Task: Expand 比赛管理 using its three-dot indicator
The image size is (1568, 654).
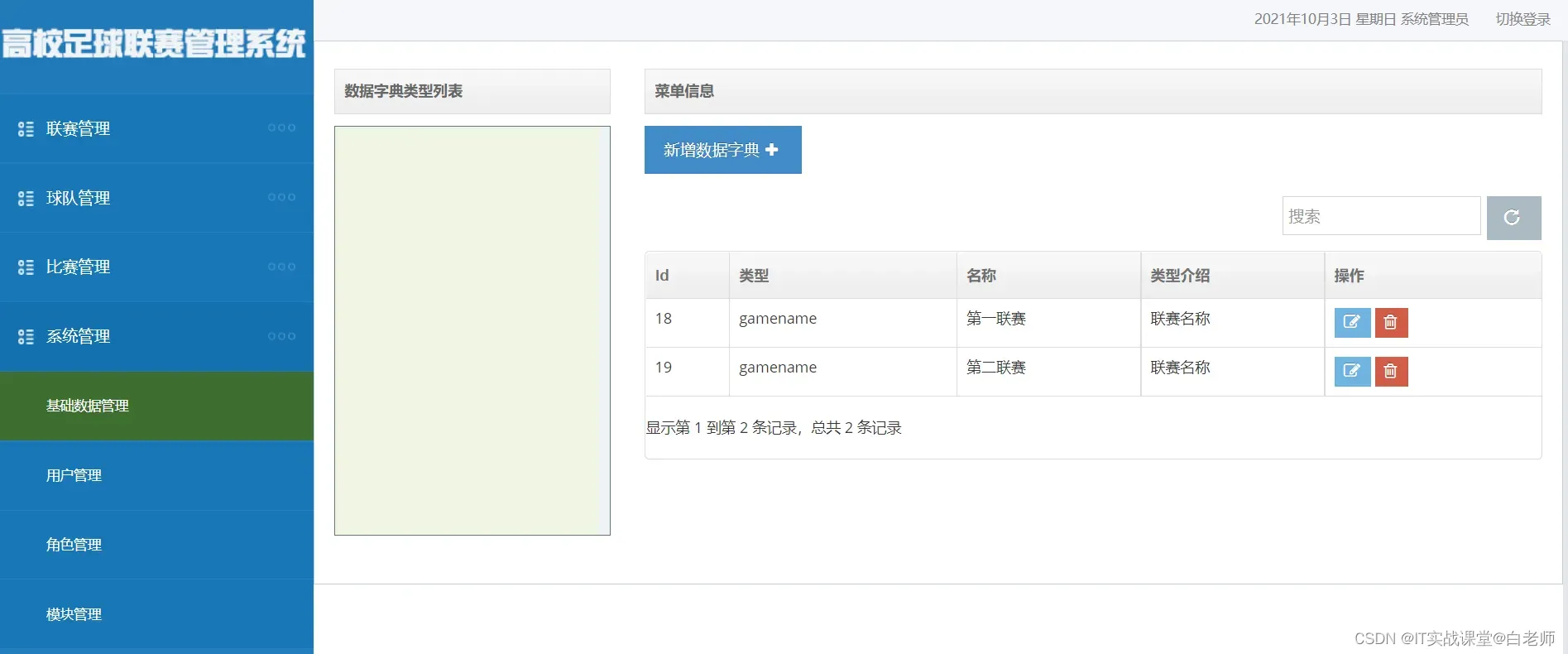Action: point(281,267)
